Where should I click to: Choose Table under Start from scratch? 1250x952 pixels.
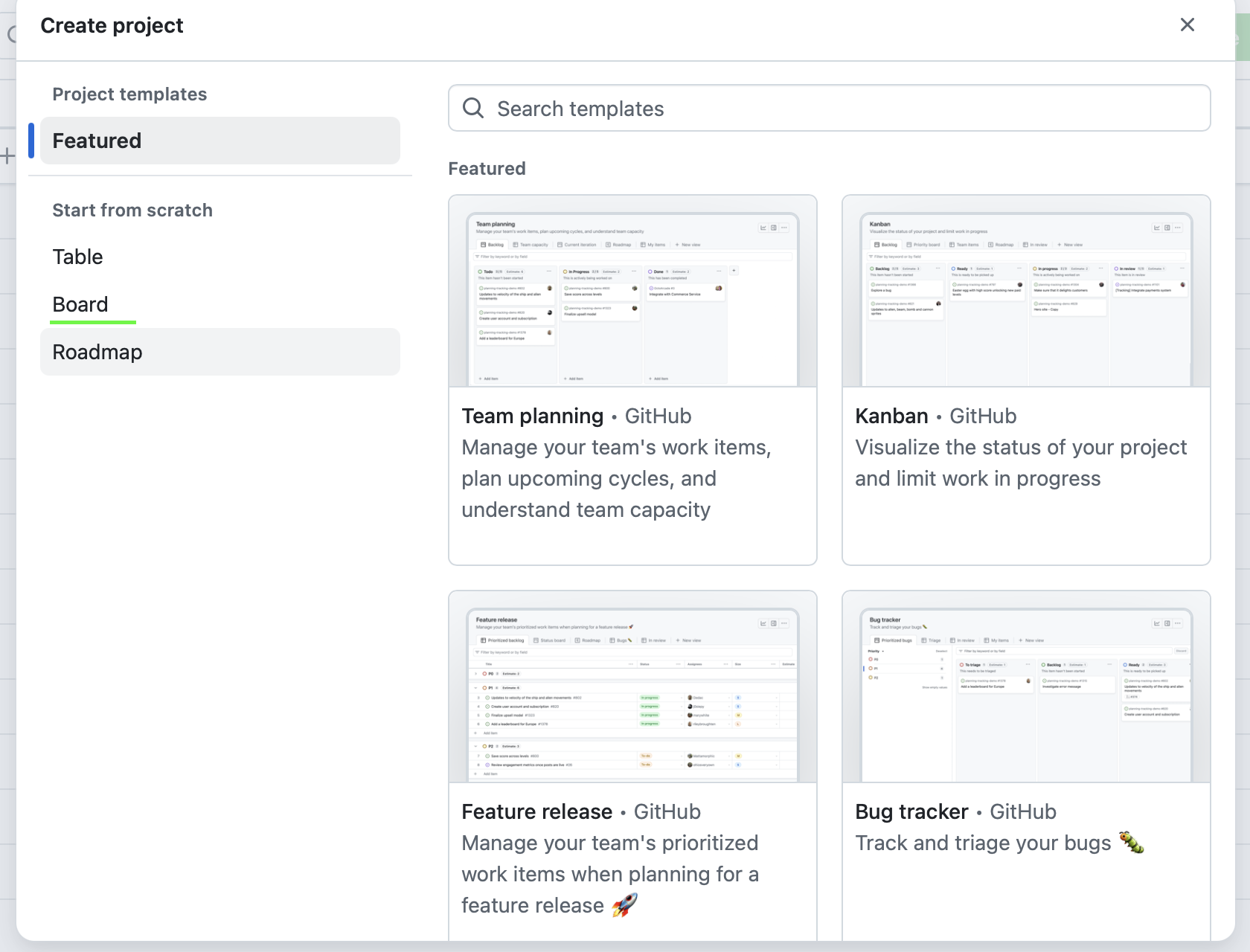coord(78,257)
